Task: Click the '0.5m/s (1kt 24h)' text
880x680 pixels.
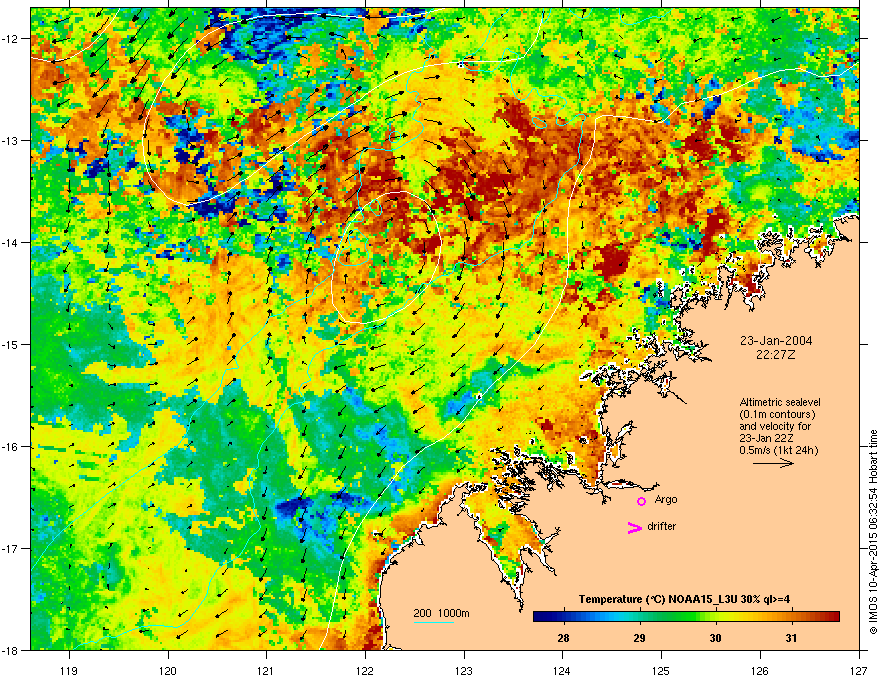Action: coord(778,450)
